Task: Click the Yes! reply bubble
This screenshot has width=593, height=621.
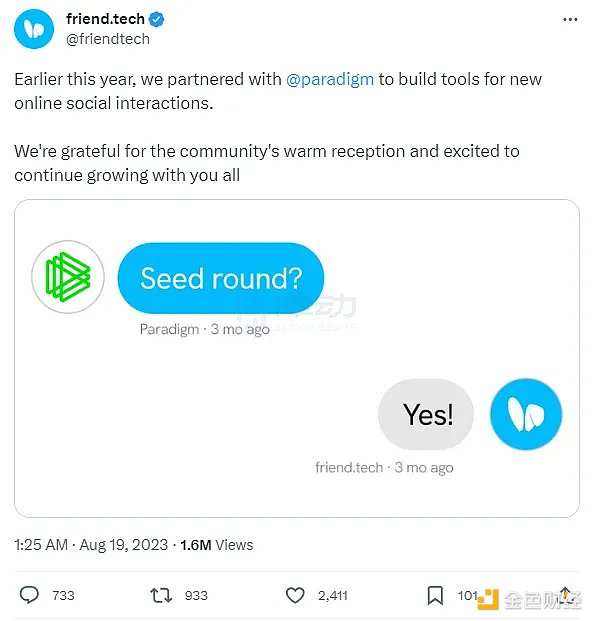Action: [x=426, y=414]
